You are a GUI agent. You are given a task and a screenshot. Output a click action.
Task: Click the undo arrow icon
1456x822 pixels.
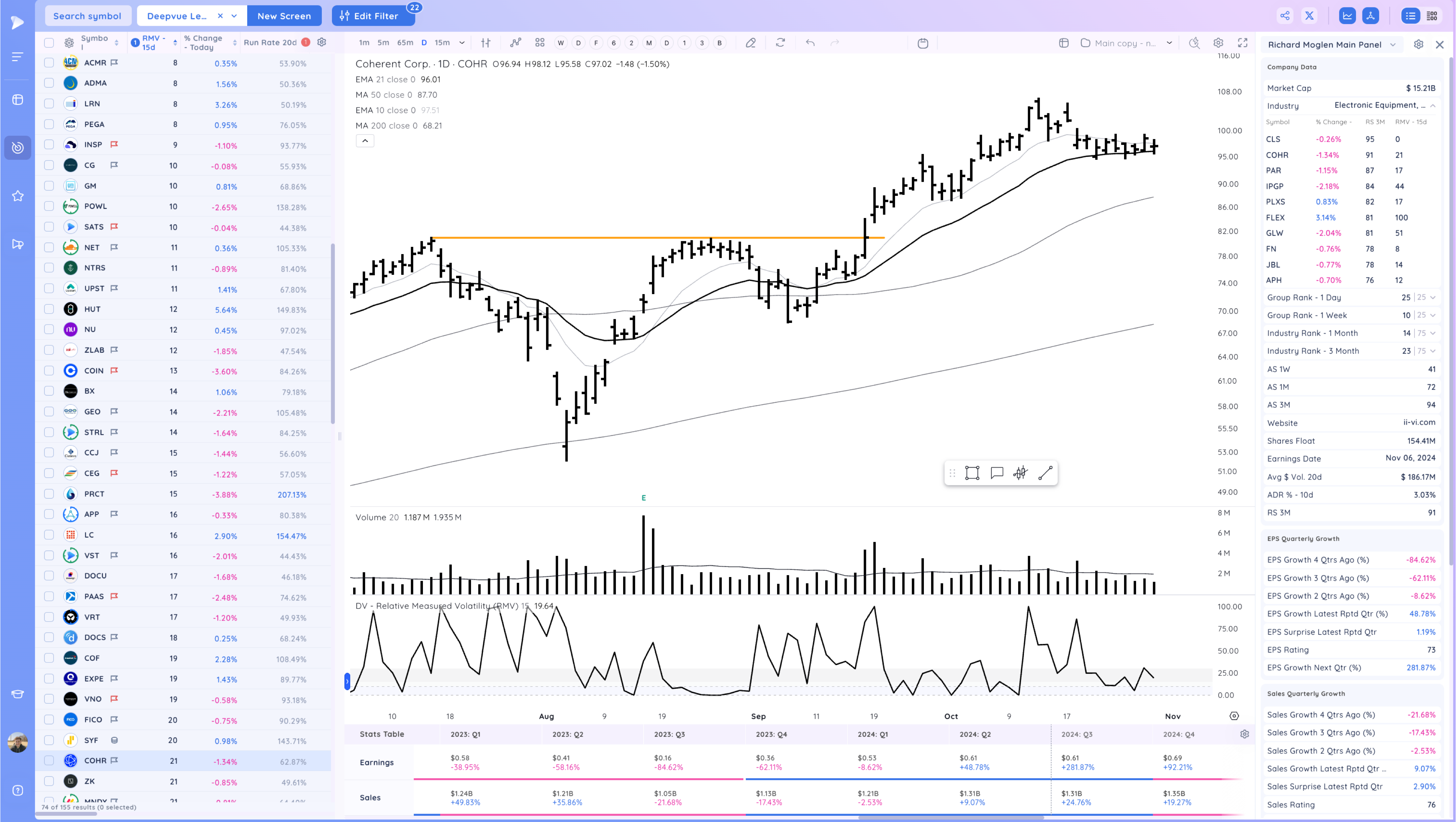coord(810,43)
